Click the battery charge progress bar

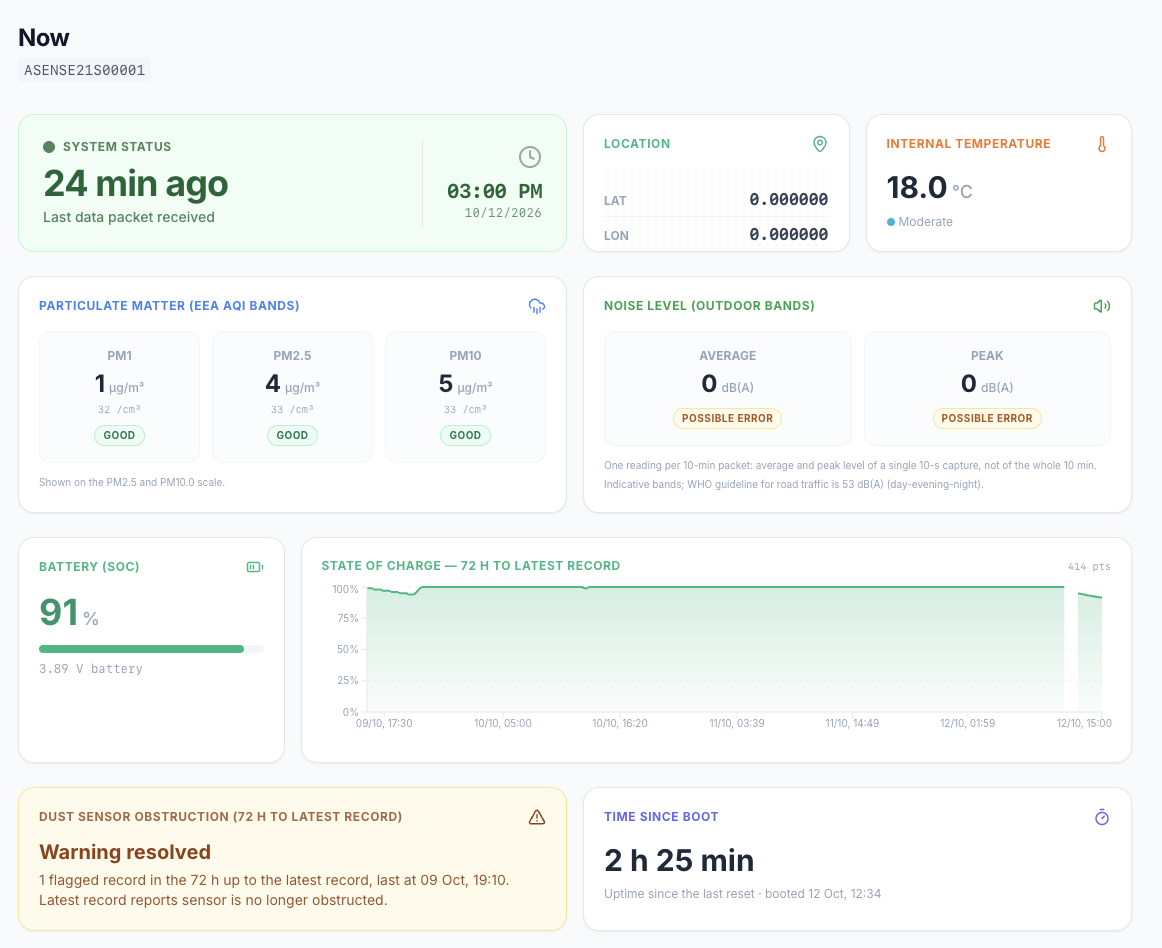coord(151,649)
